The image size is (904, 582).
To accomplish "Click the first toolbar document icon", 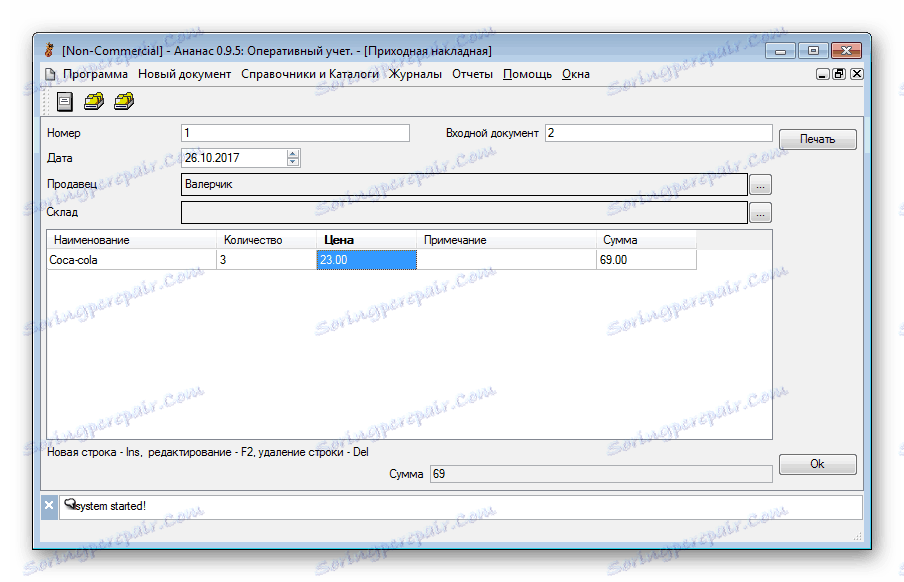I will coord(65,102).
